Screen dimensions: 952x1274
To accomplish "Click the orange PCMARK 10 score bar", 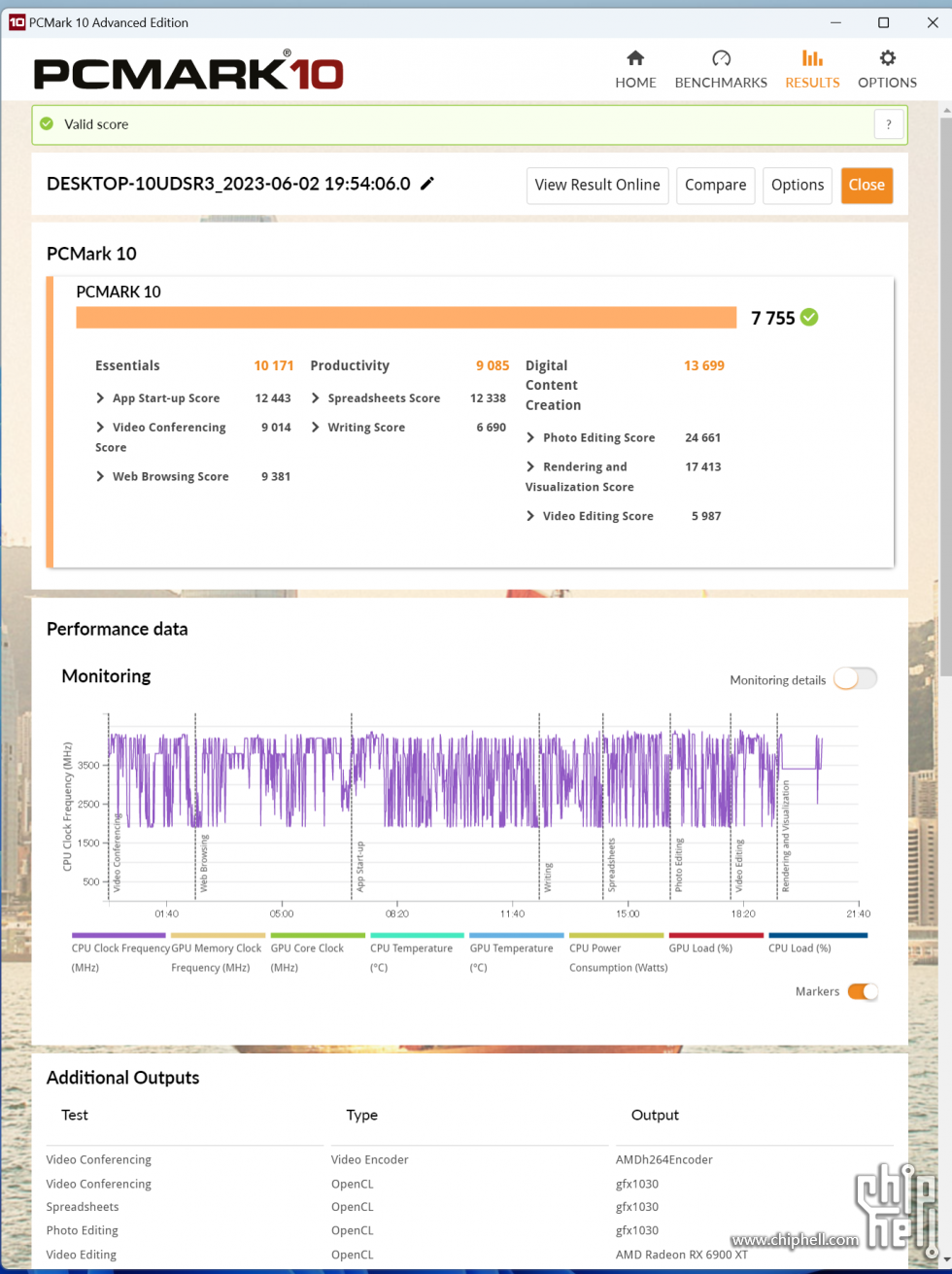I will (x=406, y=318).
